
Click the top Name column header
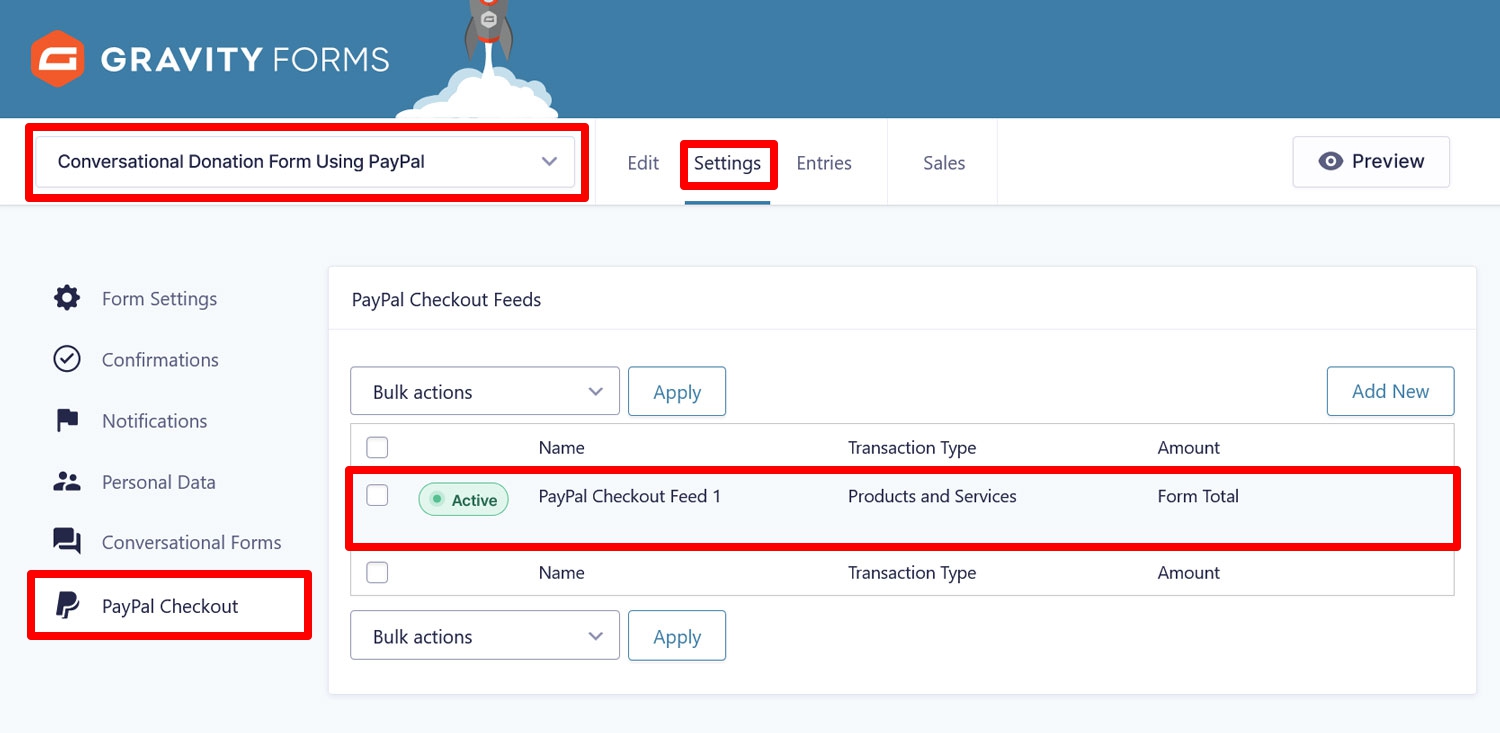[561, 447]
